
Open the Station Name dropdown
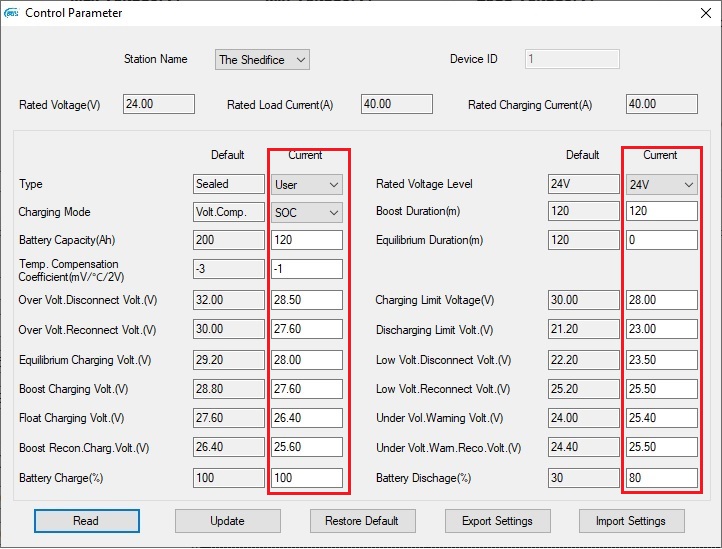click(x=262, y=60)
